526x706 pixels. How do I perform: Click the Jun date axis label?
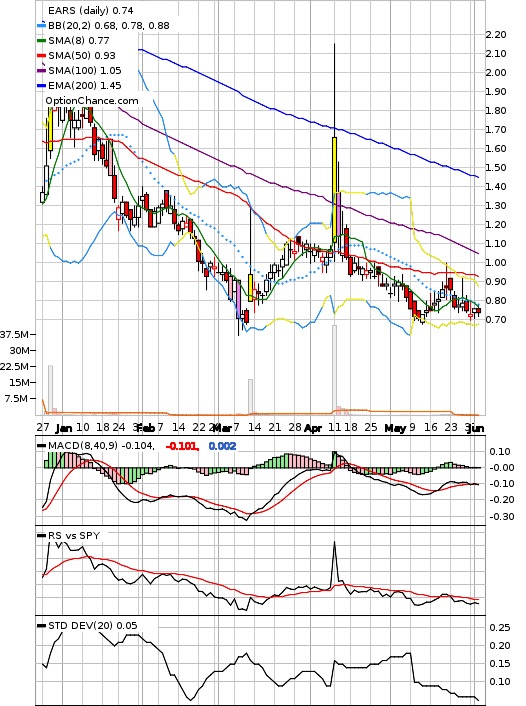476,428
